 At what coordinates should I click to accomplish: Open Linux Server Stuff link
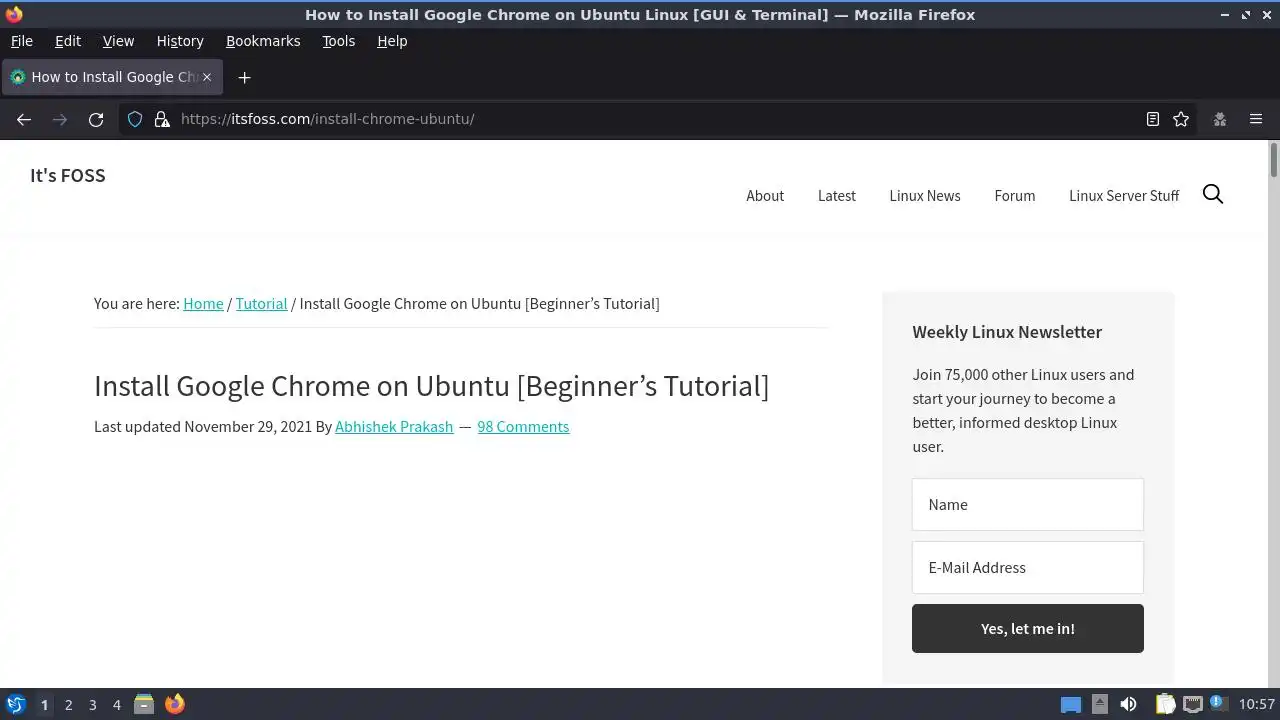1124,195
